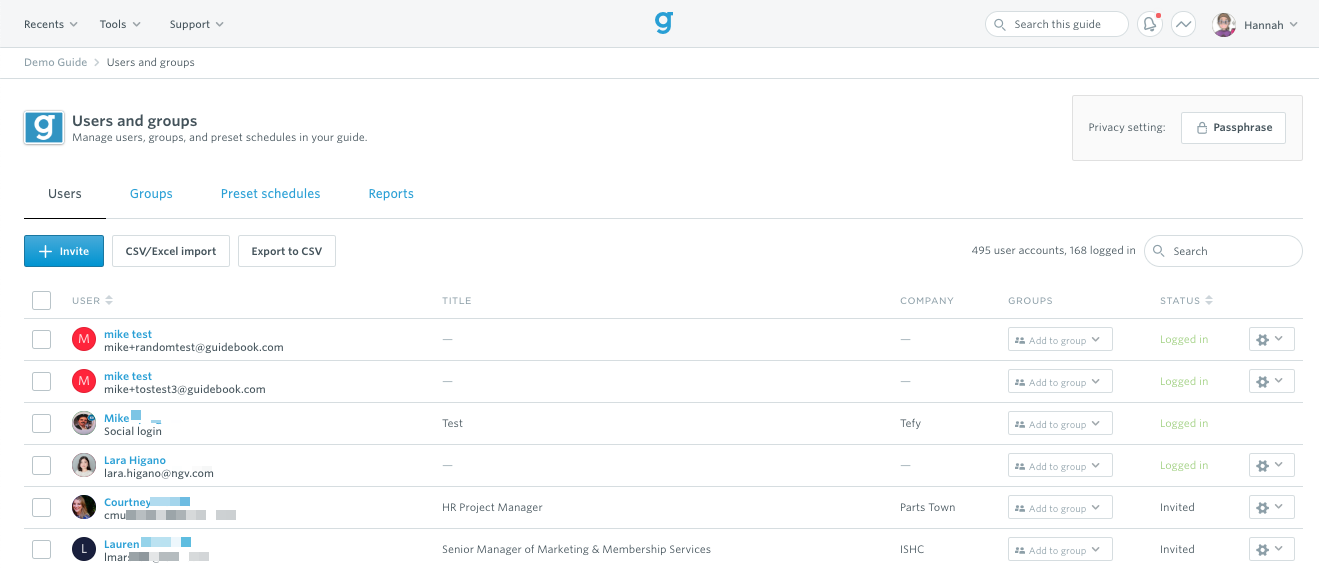This screenshot has height=570, width=1319.
Task: Open the notifications bell icon
Action: coord(1150,24)
